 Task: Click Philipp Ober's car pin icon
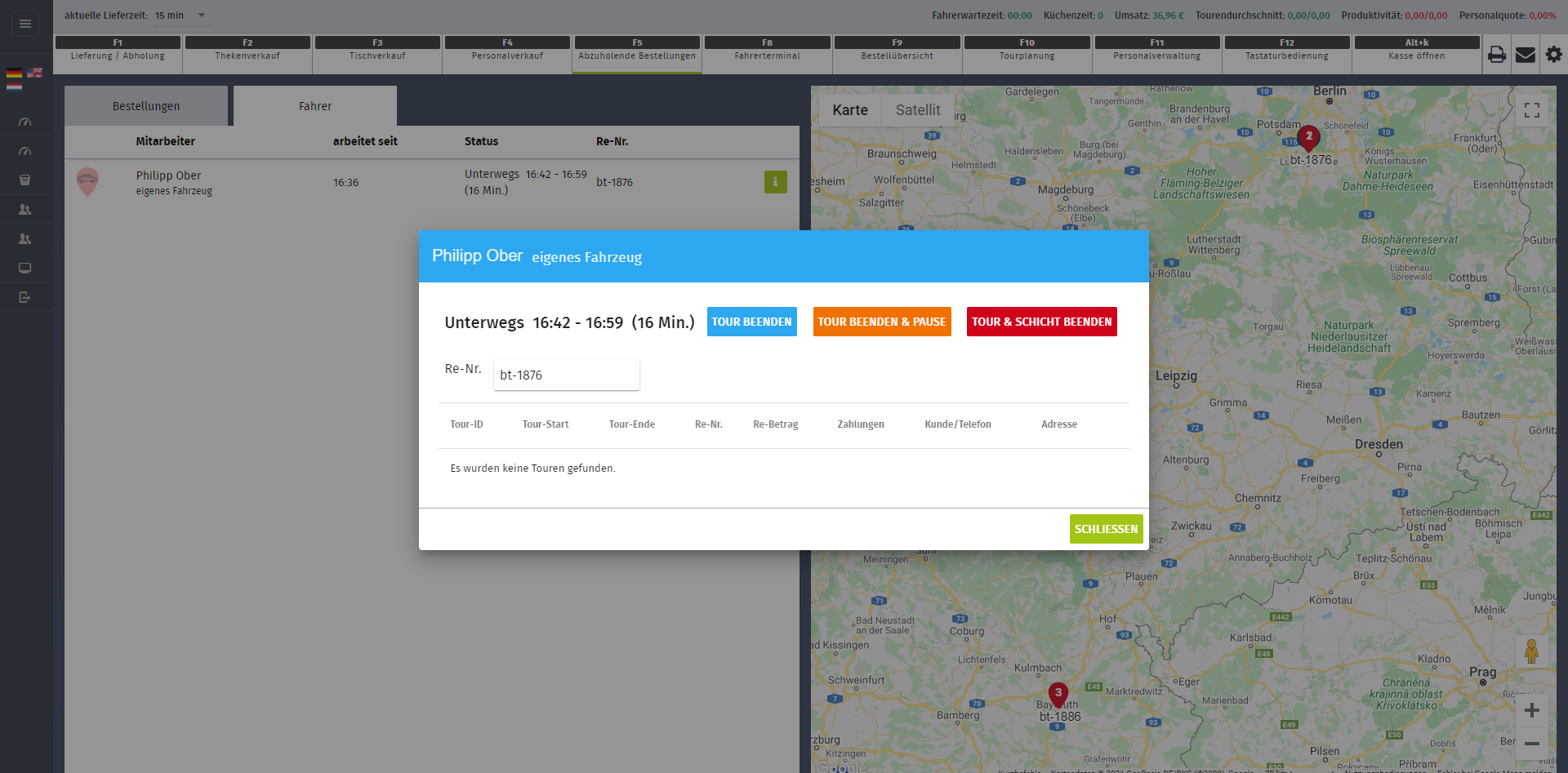[x=87, y=180]
